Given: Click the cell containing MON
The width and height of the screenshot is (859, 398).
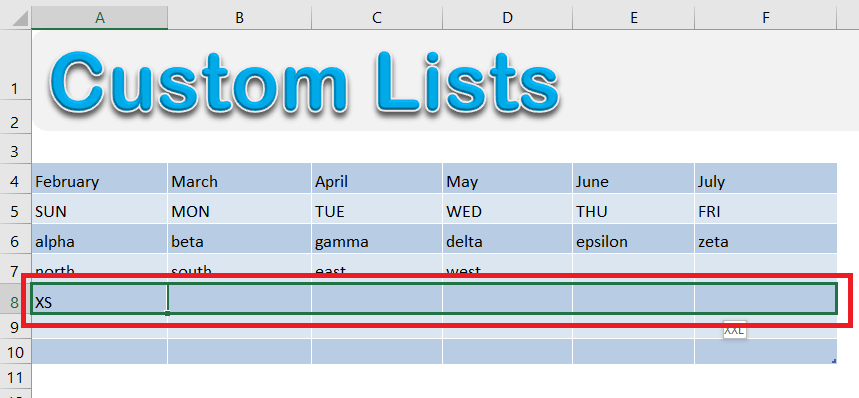Looking at the screenshot, I should tap(239, 209).
